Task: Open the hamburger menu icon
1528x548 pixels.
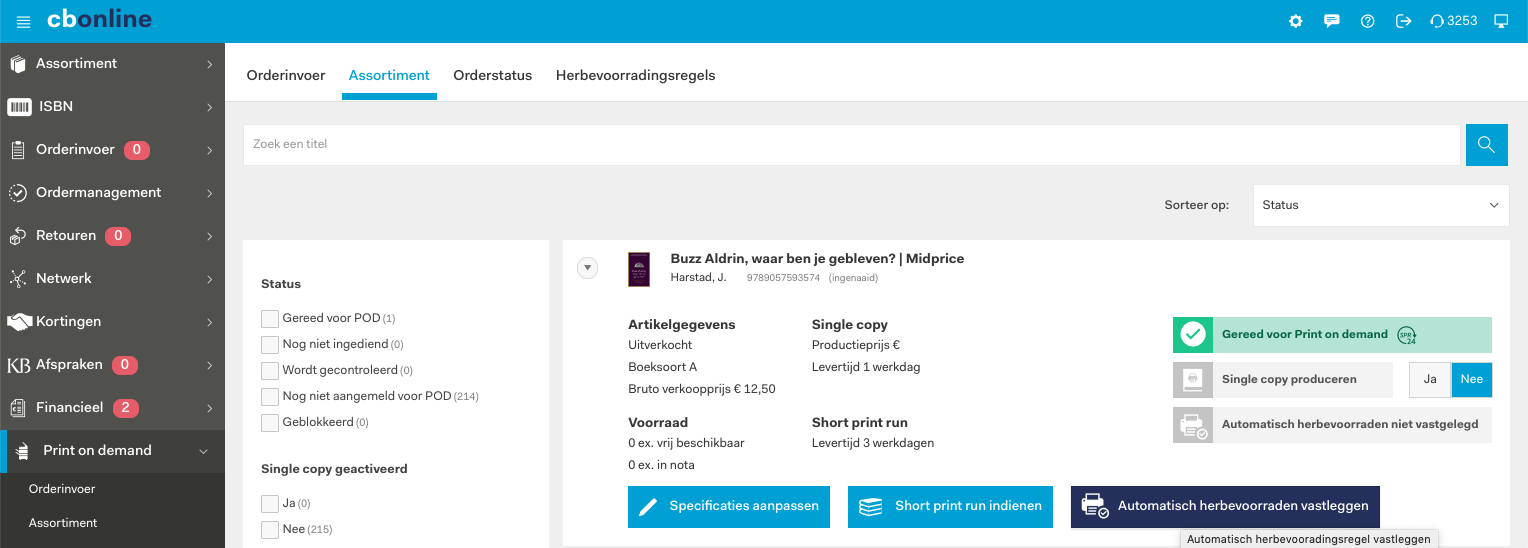Action: [24, 21]
